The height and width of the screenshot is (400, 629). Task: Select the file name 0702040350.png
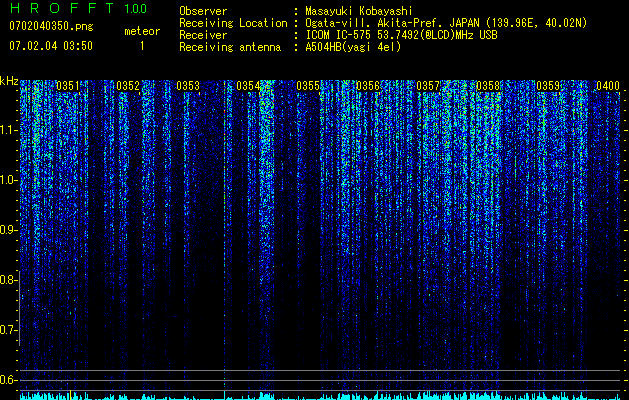pos(51,26)
